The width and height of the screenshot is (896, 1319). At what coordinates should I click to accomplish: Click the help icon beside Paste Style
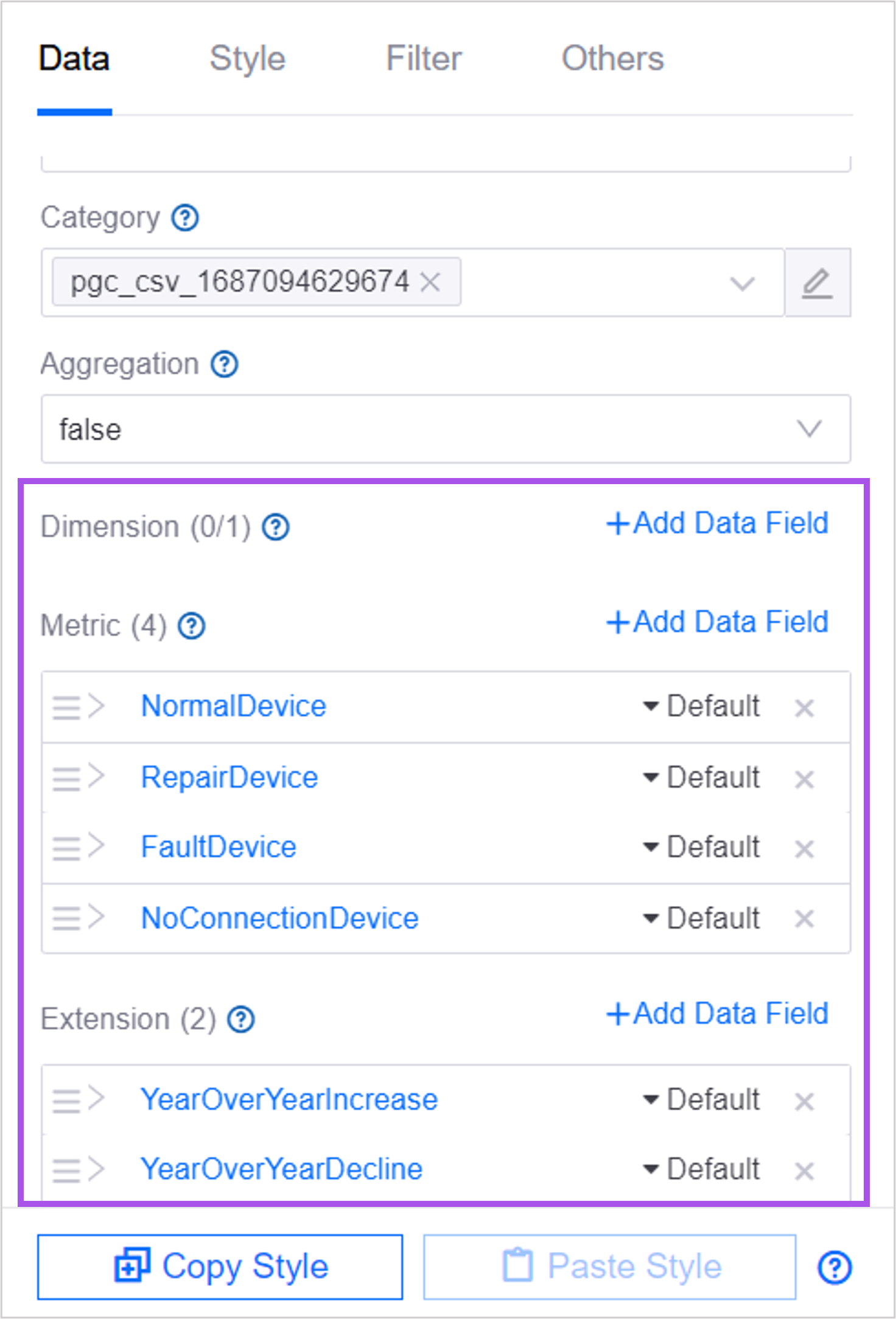click(835, 1267)
